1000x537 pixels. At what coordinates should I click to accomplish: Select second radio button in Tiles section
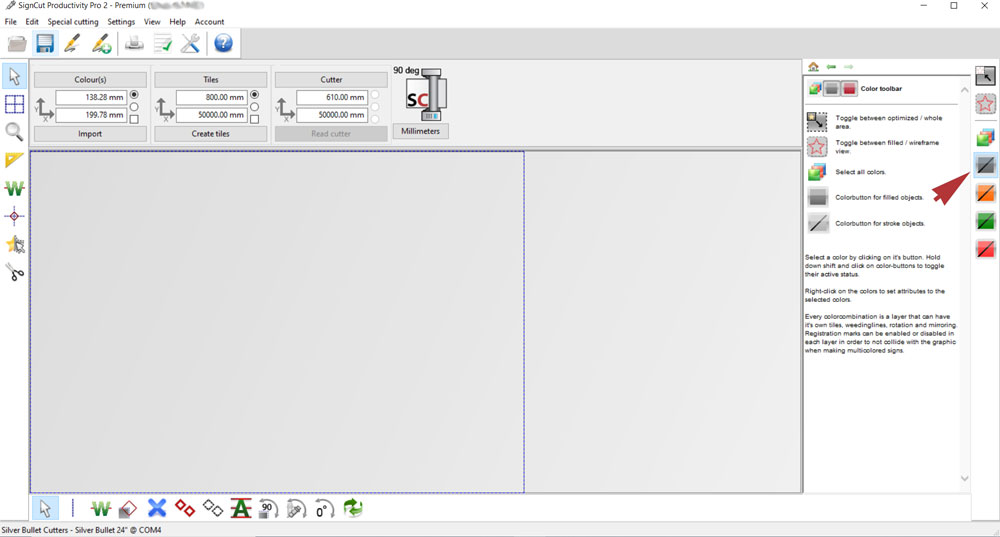pos(254,107)
